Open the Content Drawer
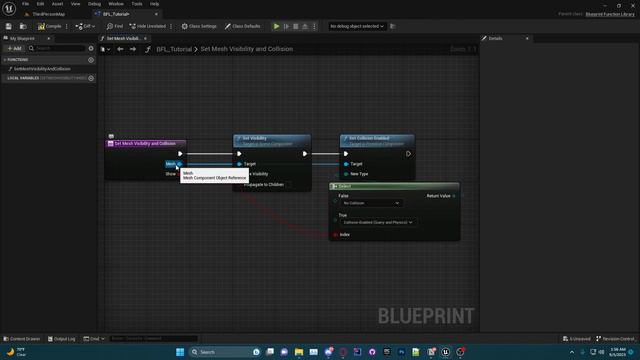640x360 pixels. 22,339
